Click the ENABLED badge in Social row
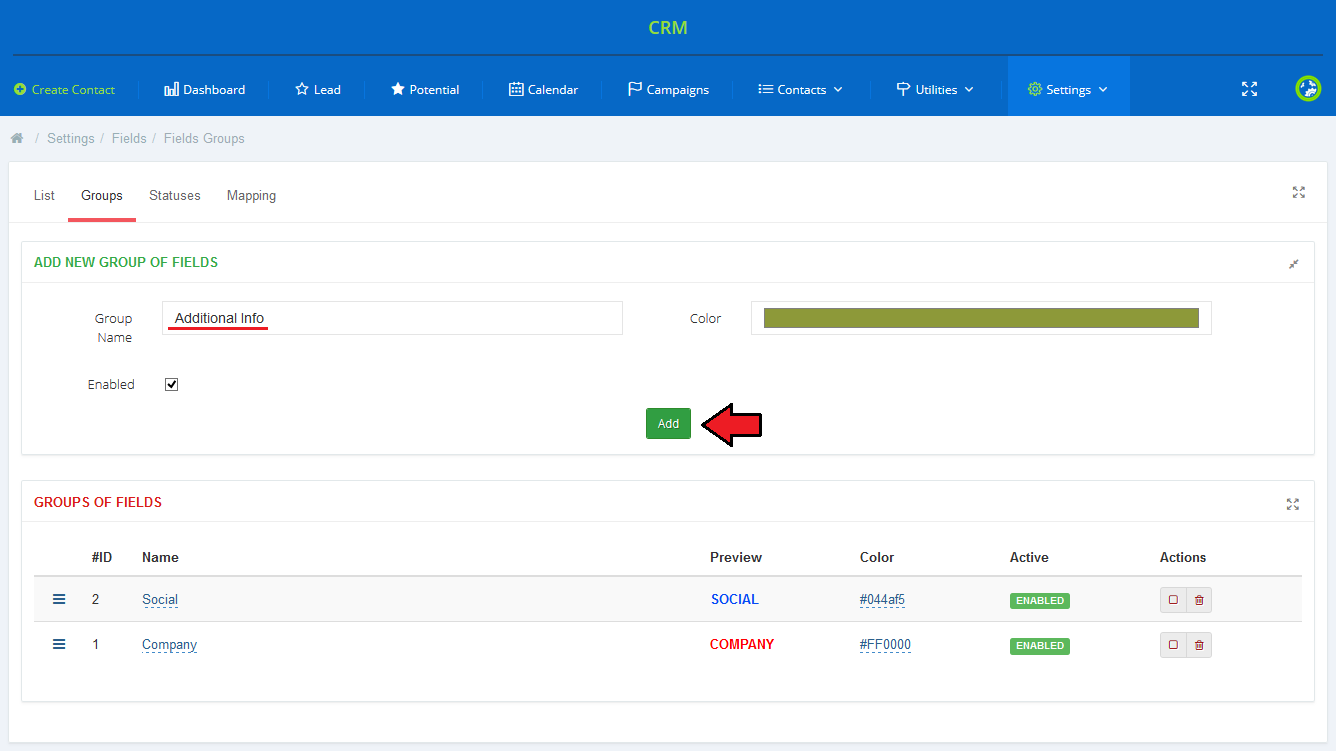 1040,601
